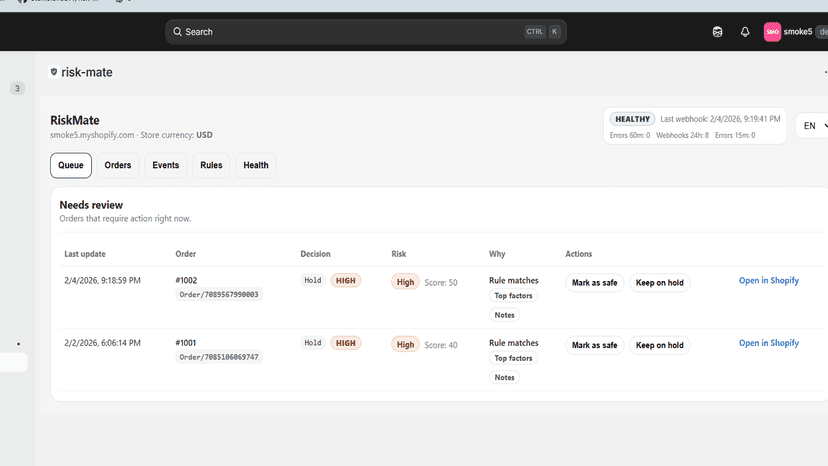
Task: Click the Order/7089567990003 ID chip
Action: click(219, 294)
